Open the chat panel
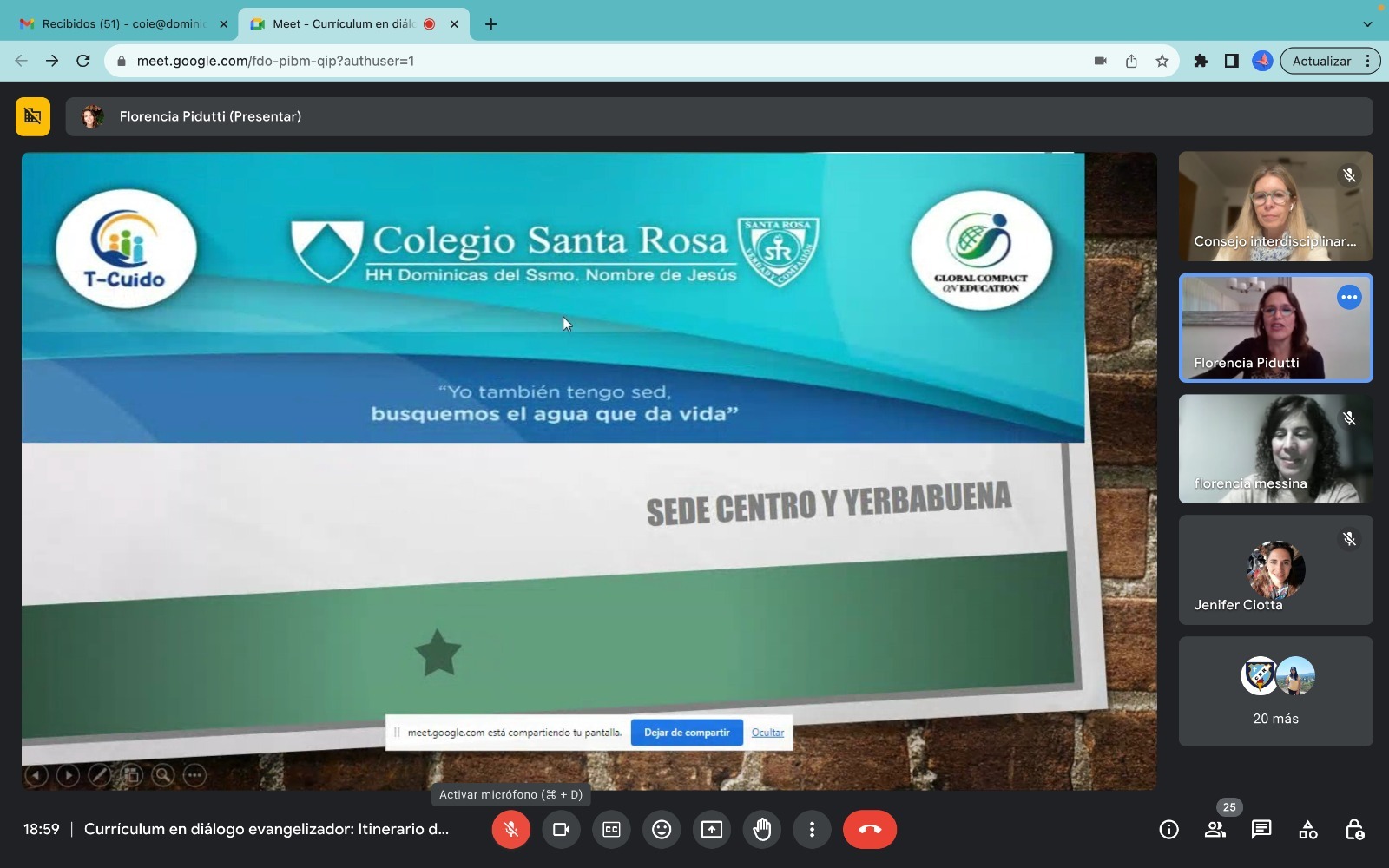 [1261, 830]
